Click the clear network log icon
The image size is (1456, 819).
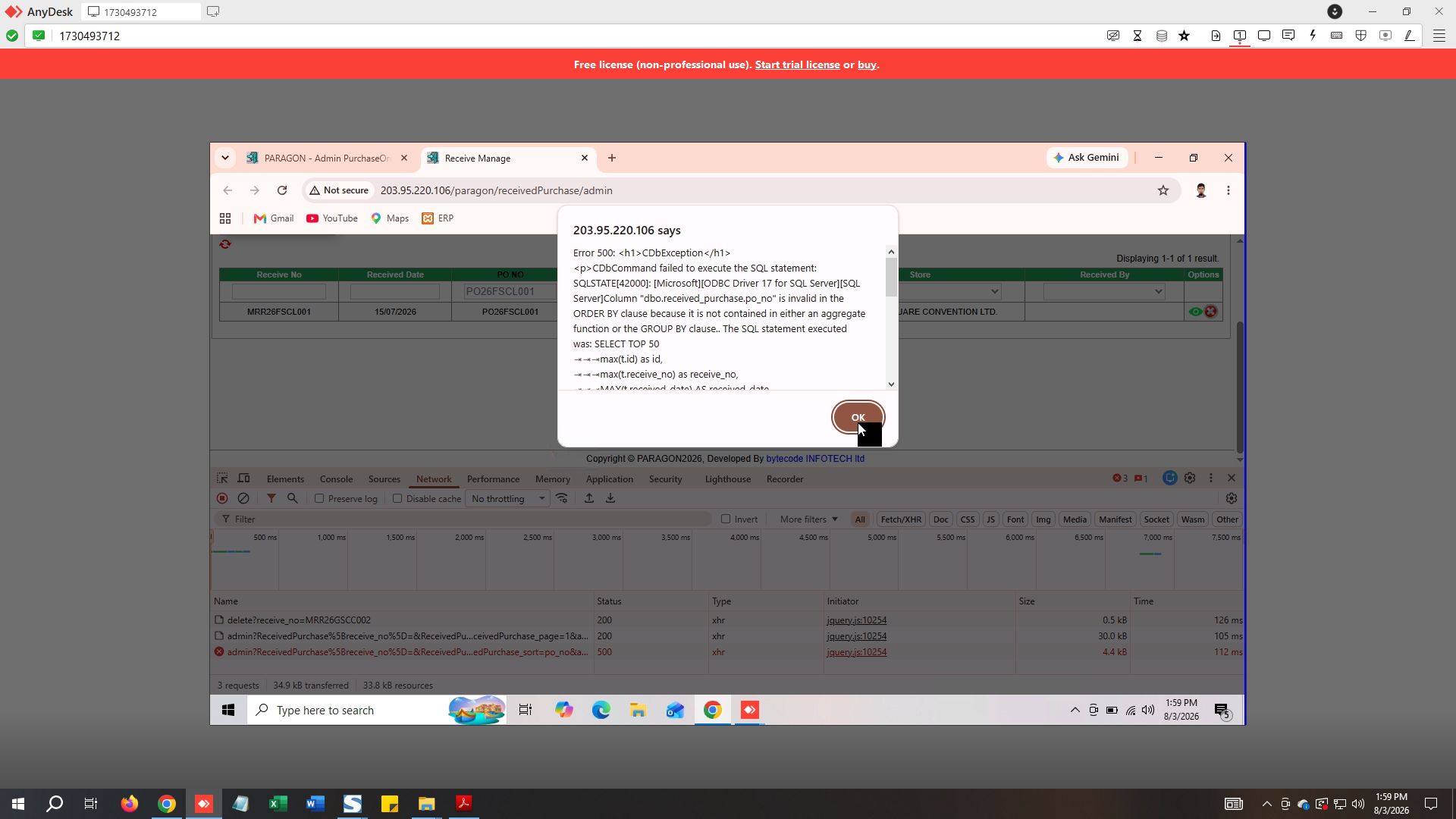[x=243, y=498]
